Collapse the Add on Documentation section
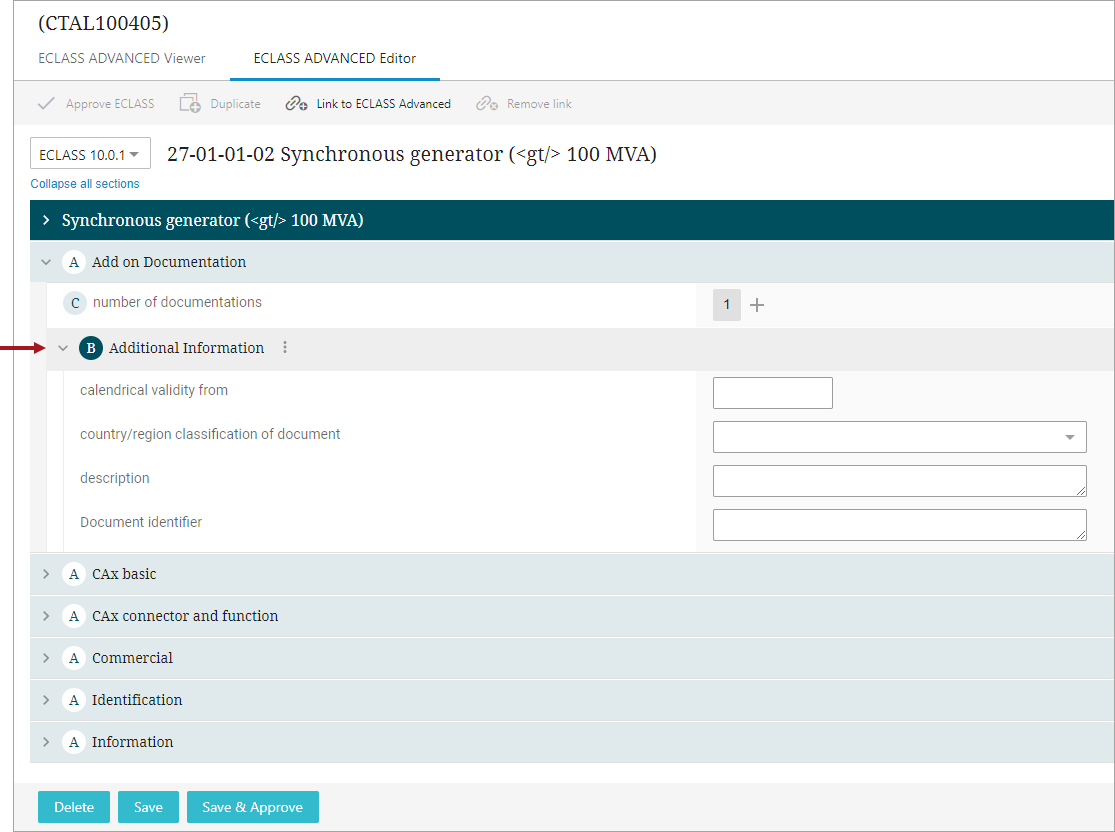This screenshot has height=832, width=1115. pos(46,262)
